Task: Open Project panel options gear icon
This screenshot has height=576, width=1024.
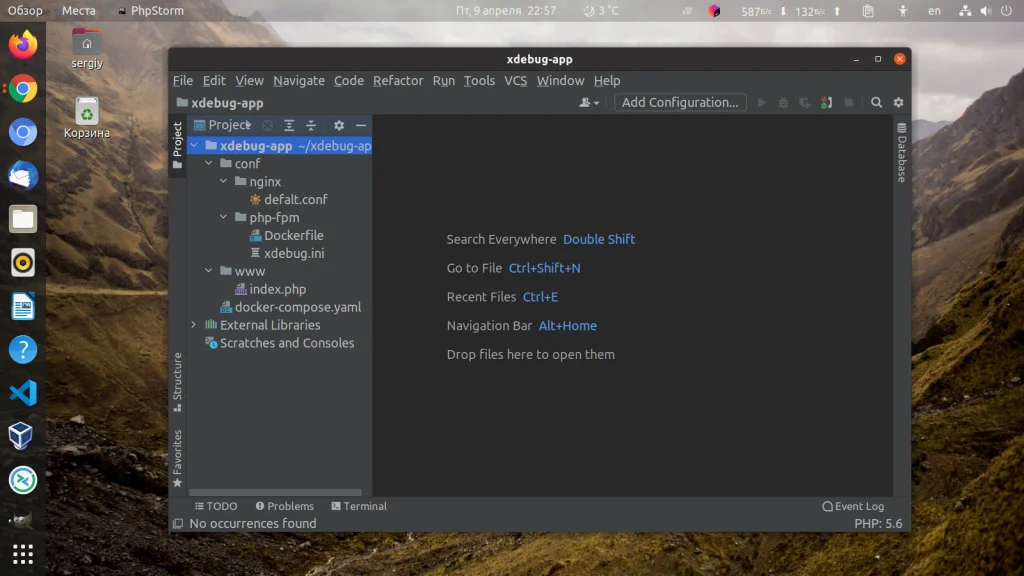Action: (337, 125)
